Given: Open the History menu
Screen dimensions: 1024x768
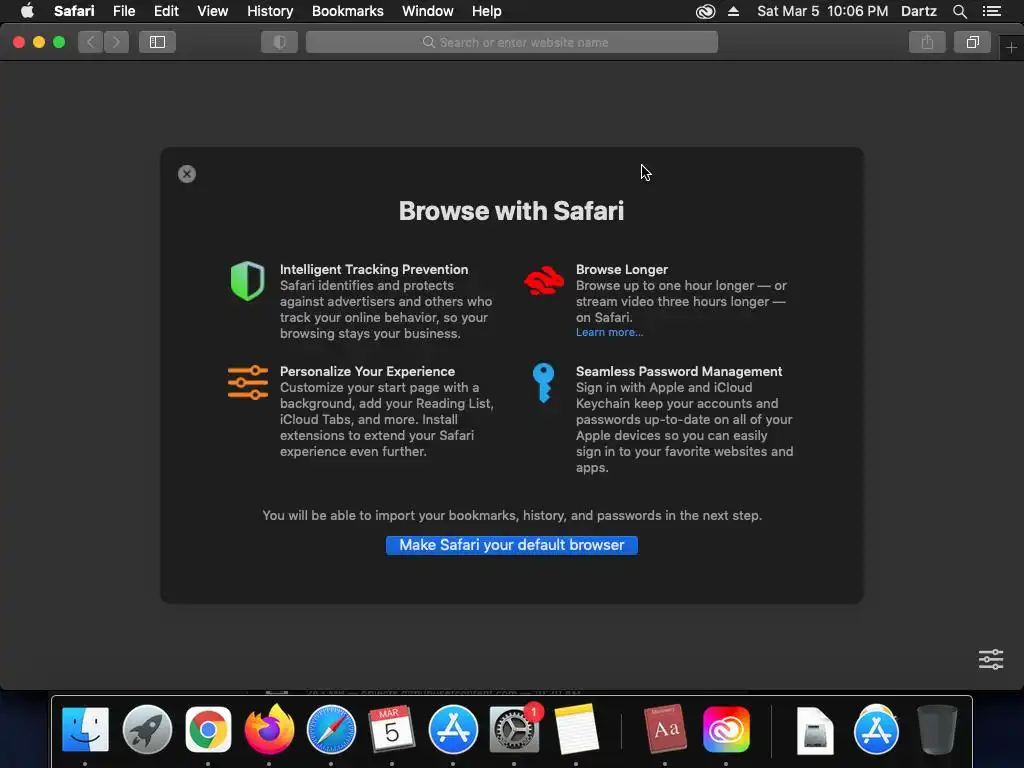Looking at the screenshot, I should point(270,11).
